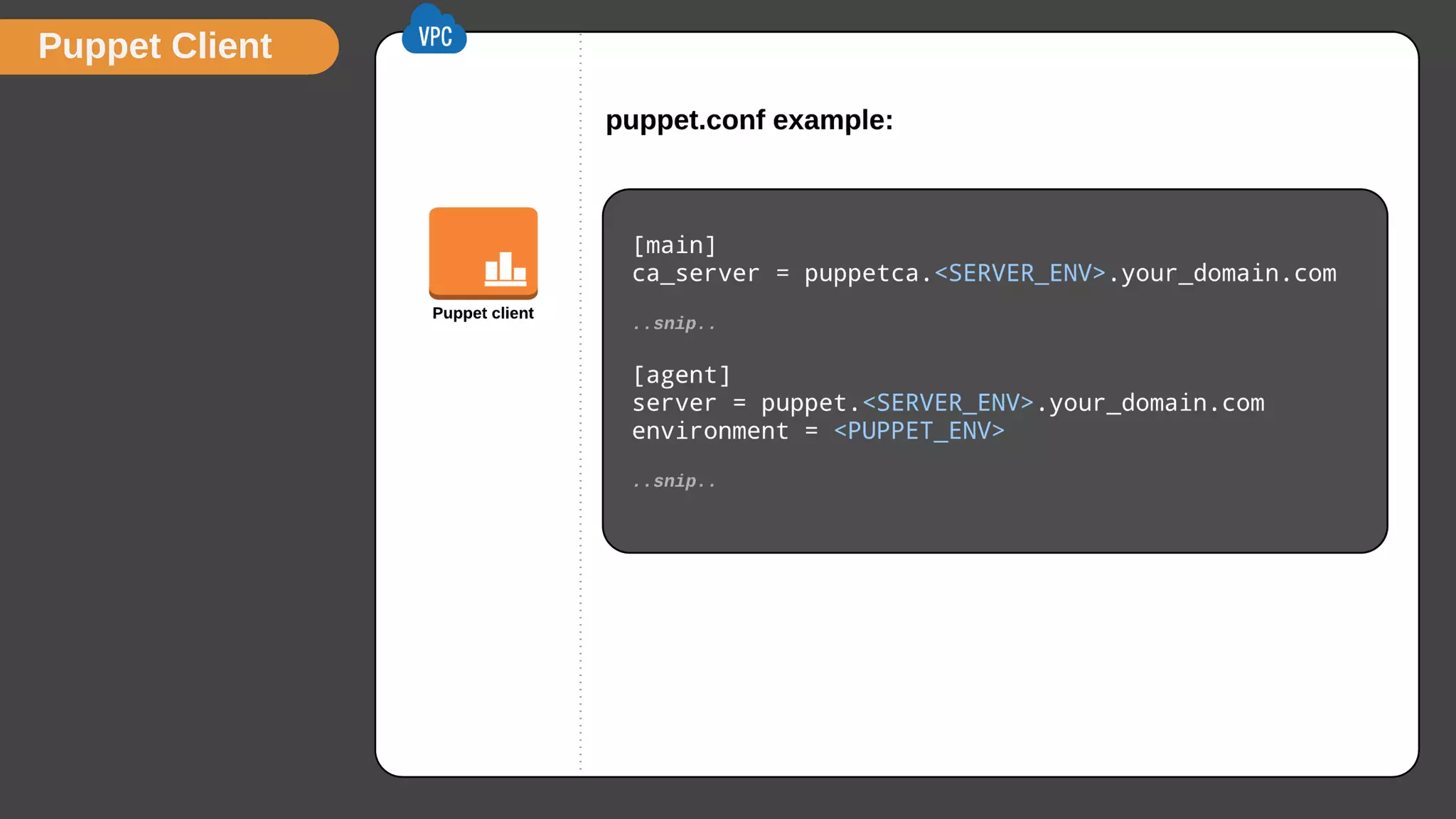This screenshot has height=819, width=1456.
Task: Click the orange Puppet client instance icon
Action: (483, 253)
